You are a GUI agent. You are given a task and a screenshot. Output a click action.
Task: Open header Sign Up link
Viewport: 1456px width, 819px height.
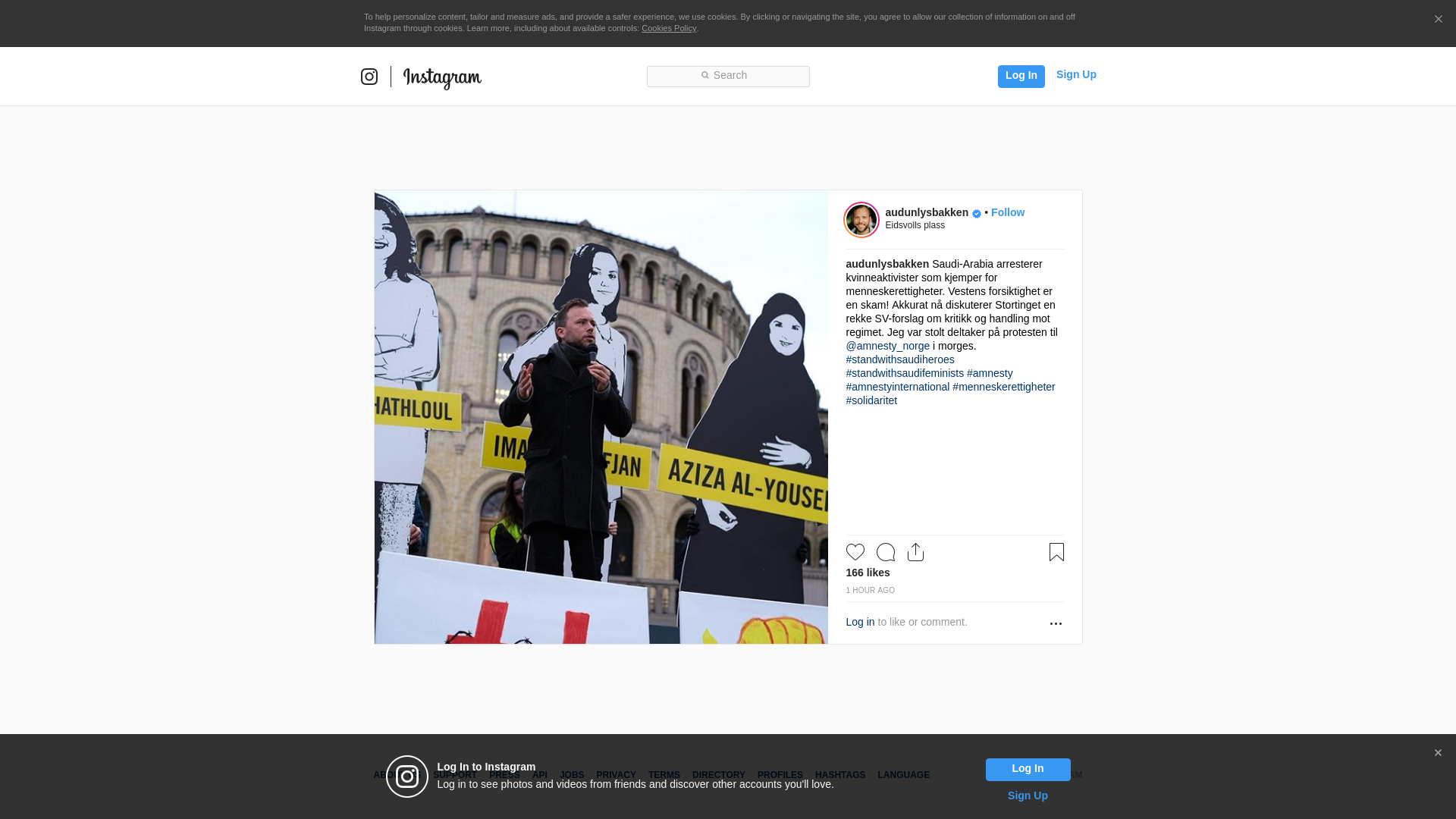pos(1075,74)
